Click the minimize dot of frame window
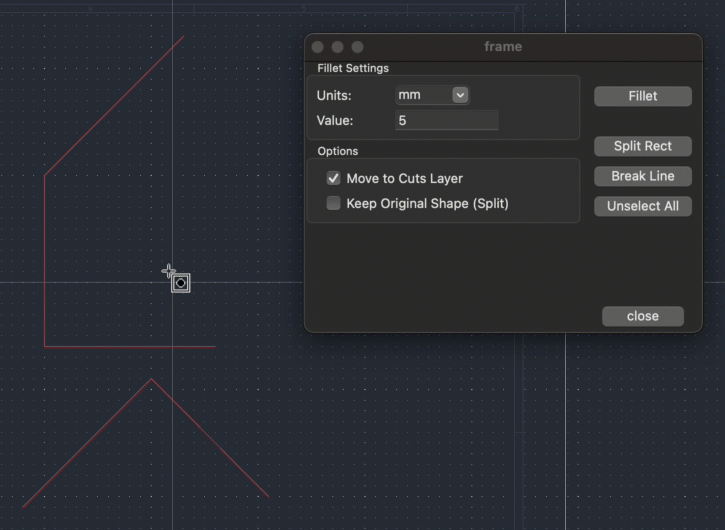The image size is (725, 530). tap(338, 47)
